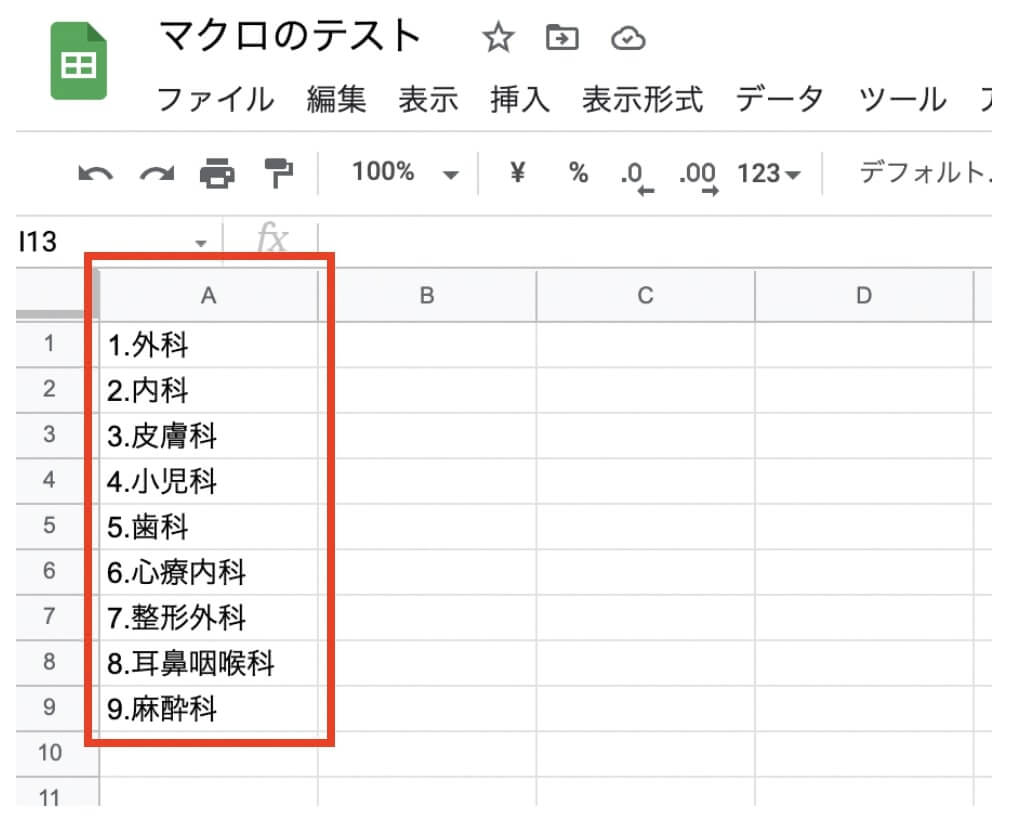Image resolution: width=1032 pixels, height=824 pixels.
Task: Click the move to folder icon
Action: pyautogui.click(x=562, y=38)
